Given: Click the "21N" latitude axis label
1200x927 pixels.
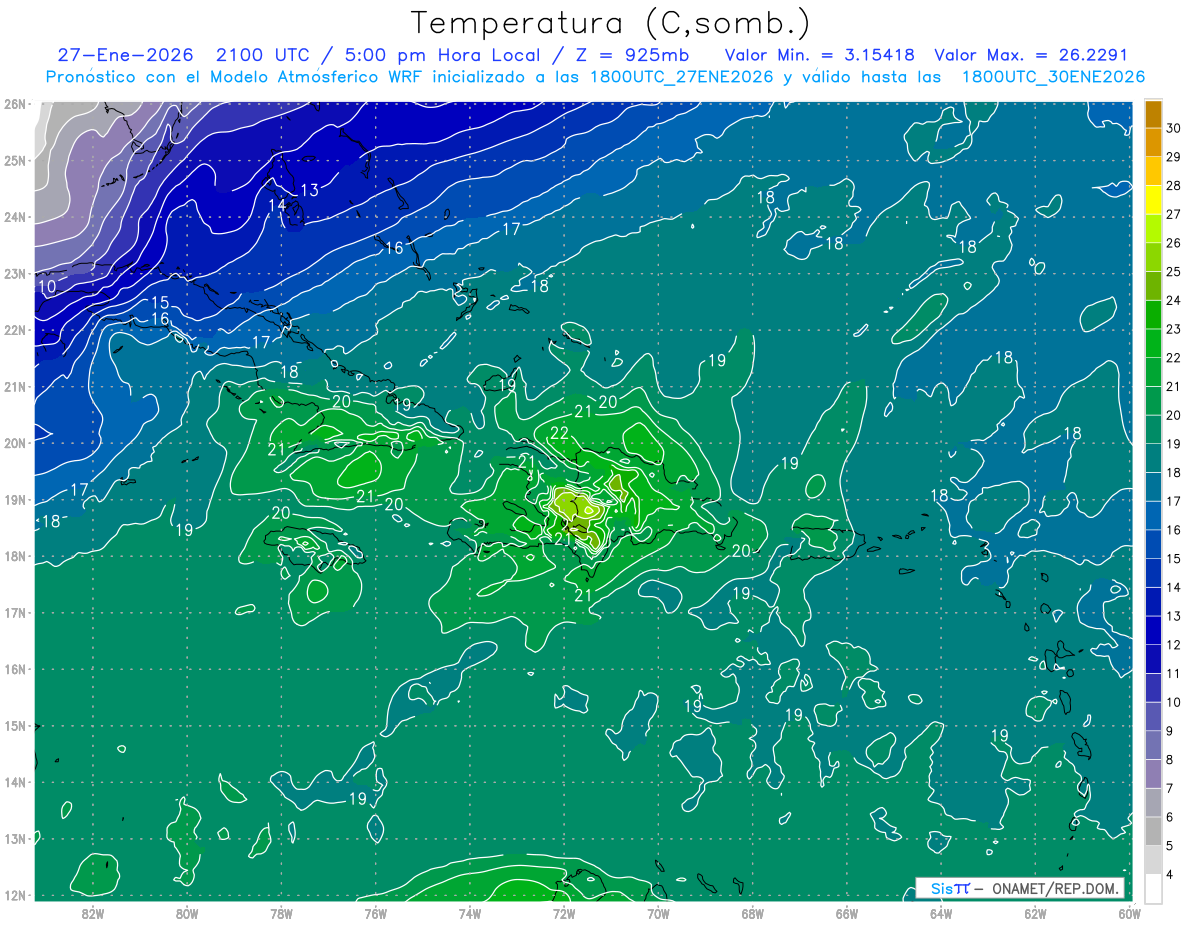Looking at the screenshot, I should coord(14,386).
